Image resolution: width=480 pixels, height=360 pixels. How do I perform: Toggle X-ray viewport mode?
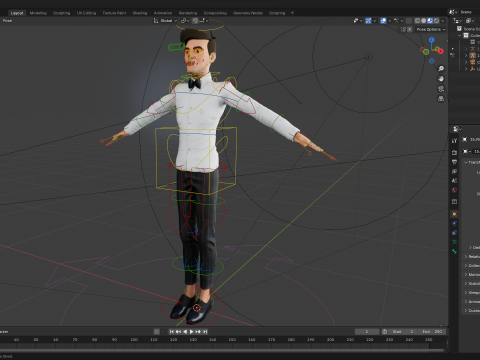(409, 21)
